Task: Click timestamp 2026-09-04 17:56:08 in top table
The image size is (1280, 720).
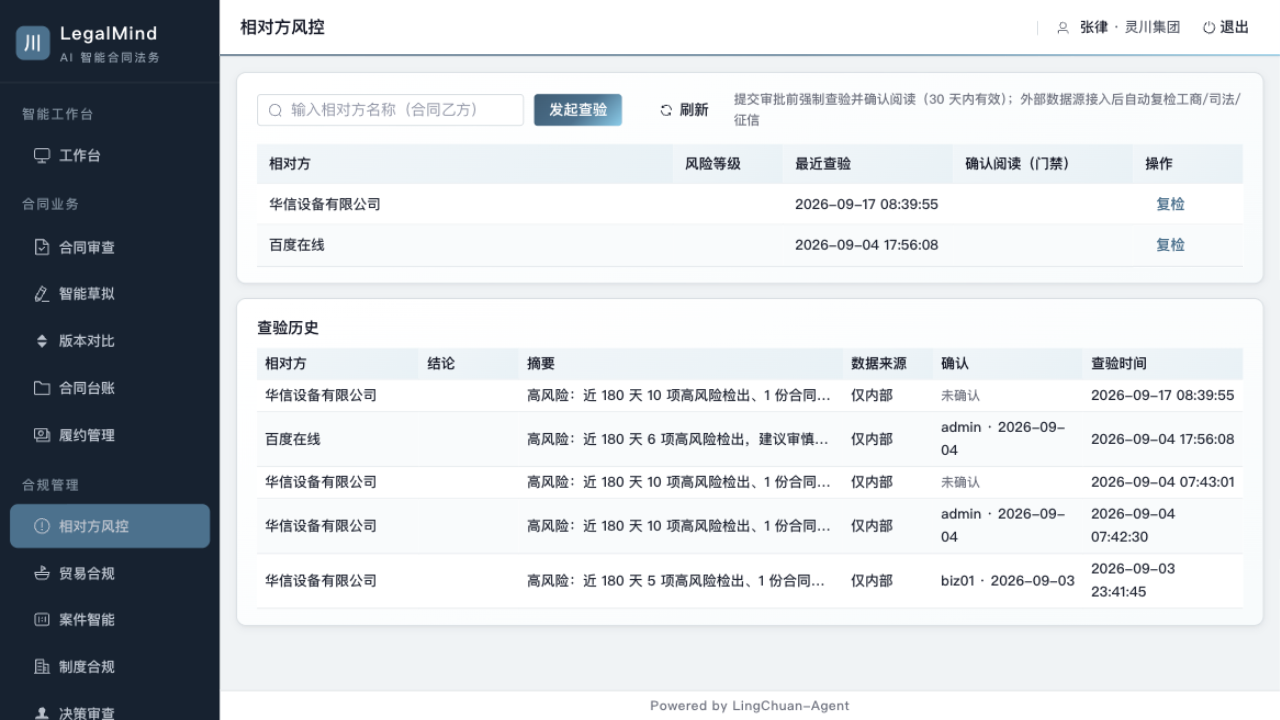Action: pos(867,245)
